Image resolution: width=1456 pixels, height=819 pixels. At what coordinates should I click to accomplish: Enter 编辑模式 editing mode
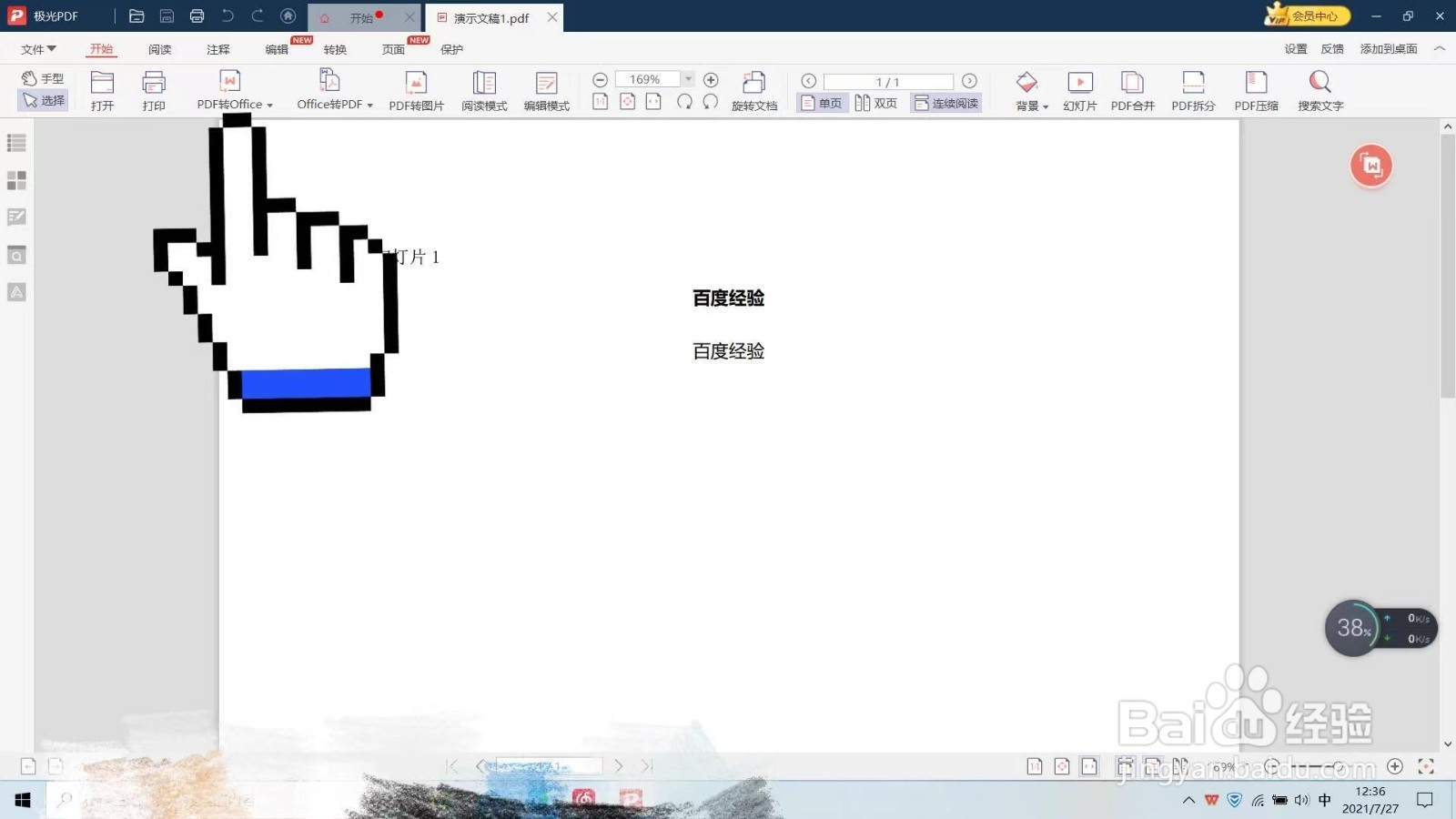click(546, 91)
